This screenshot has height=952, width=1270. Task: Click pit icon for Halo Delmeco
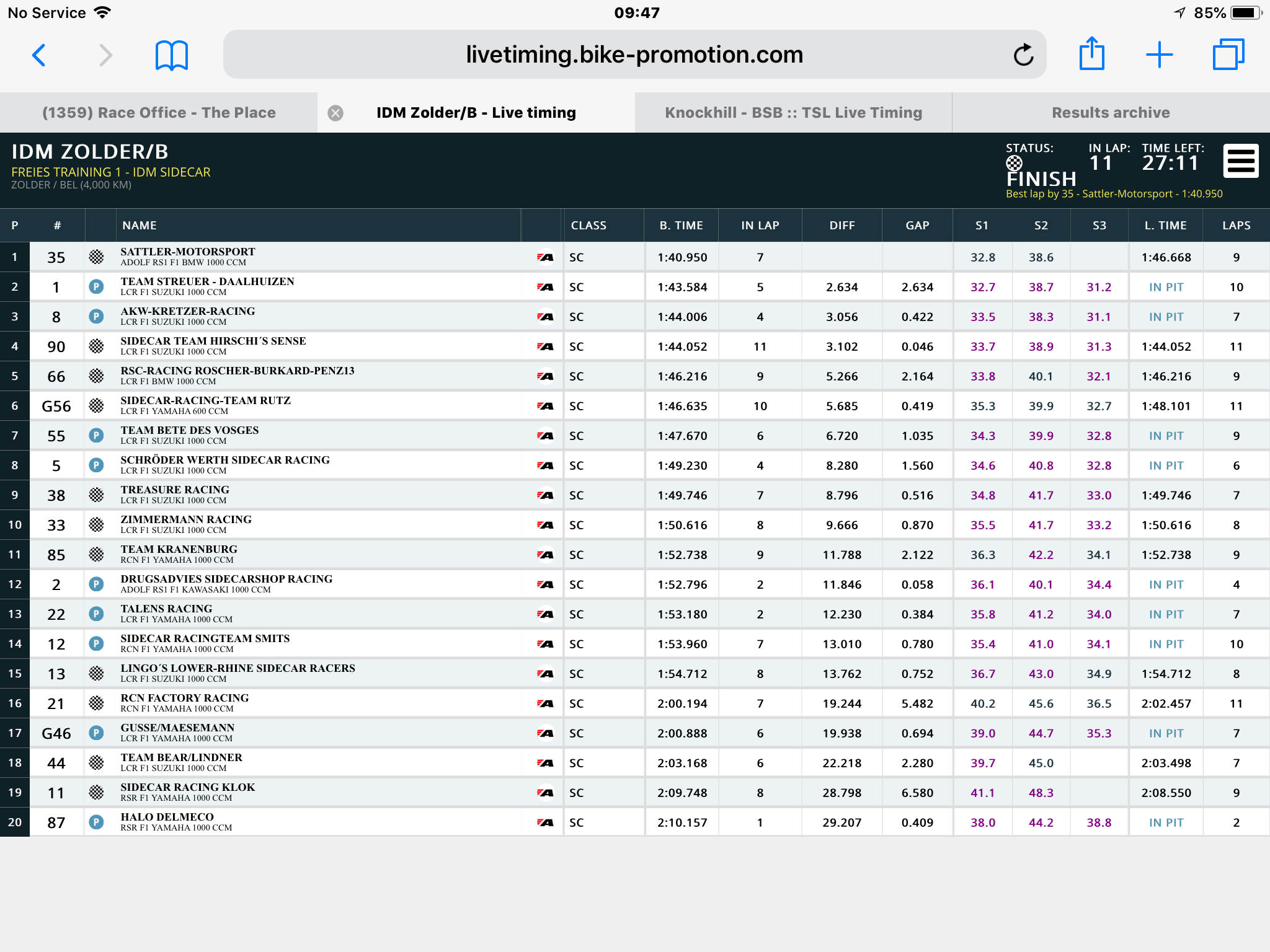[x=96, y=822]
